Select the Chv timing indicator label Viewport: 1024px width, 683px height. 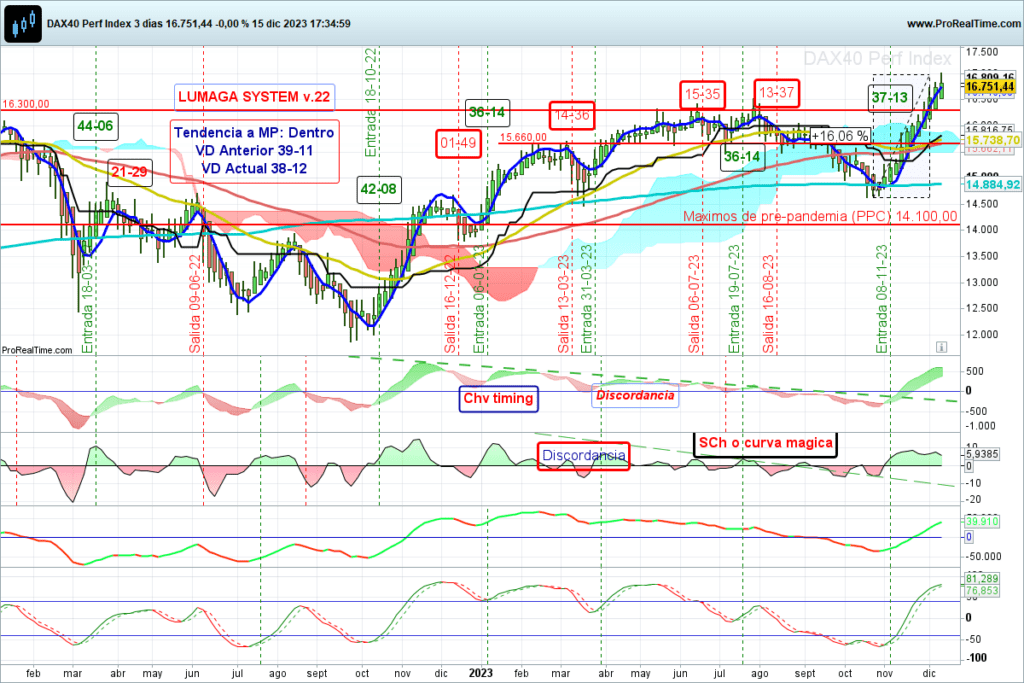pos(498,398)
